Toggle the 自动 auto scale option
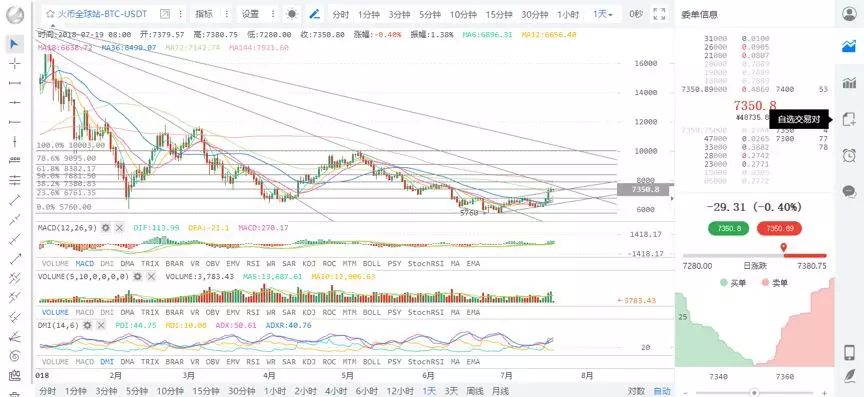Viewport: 864px width, 397px height. point(662,391)
